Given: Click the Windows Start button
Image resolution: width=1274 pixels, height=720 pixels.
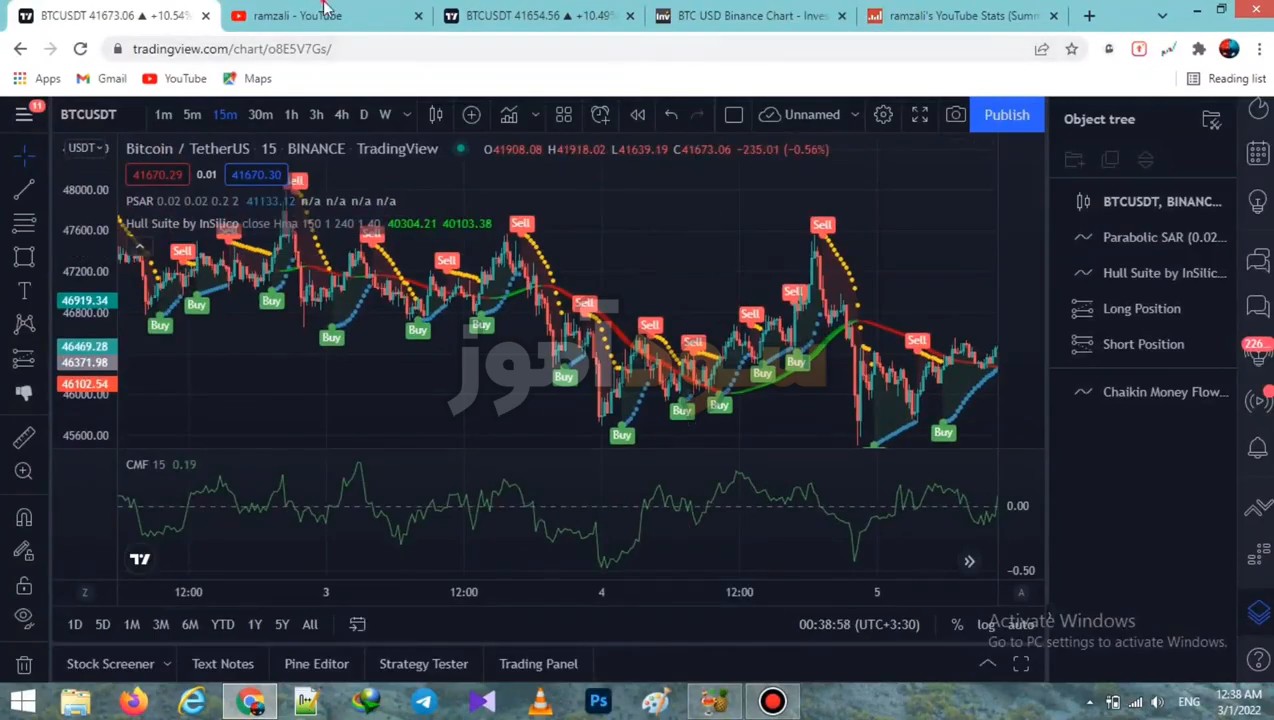Looking at the screenshot, I should point(23,702).
